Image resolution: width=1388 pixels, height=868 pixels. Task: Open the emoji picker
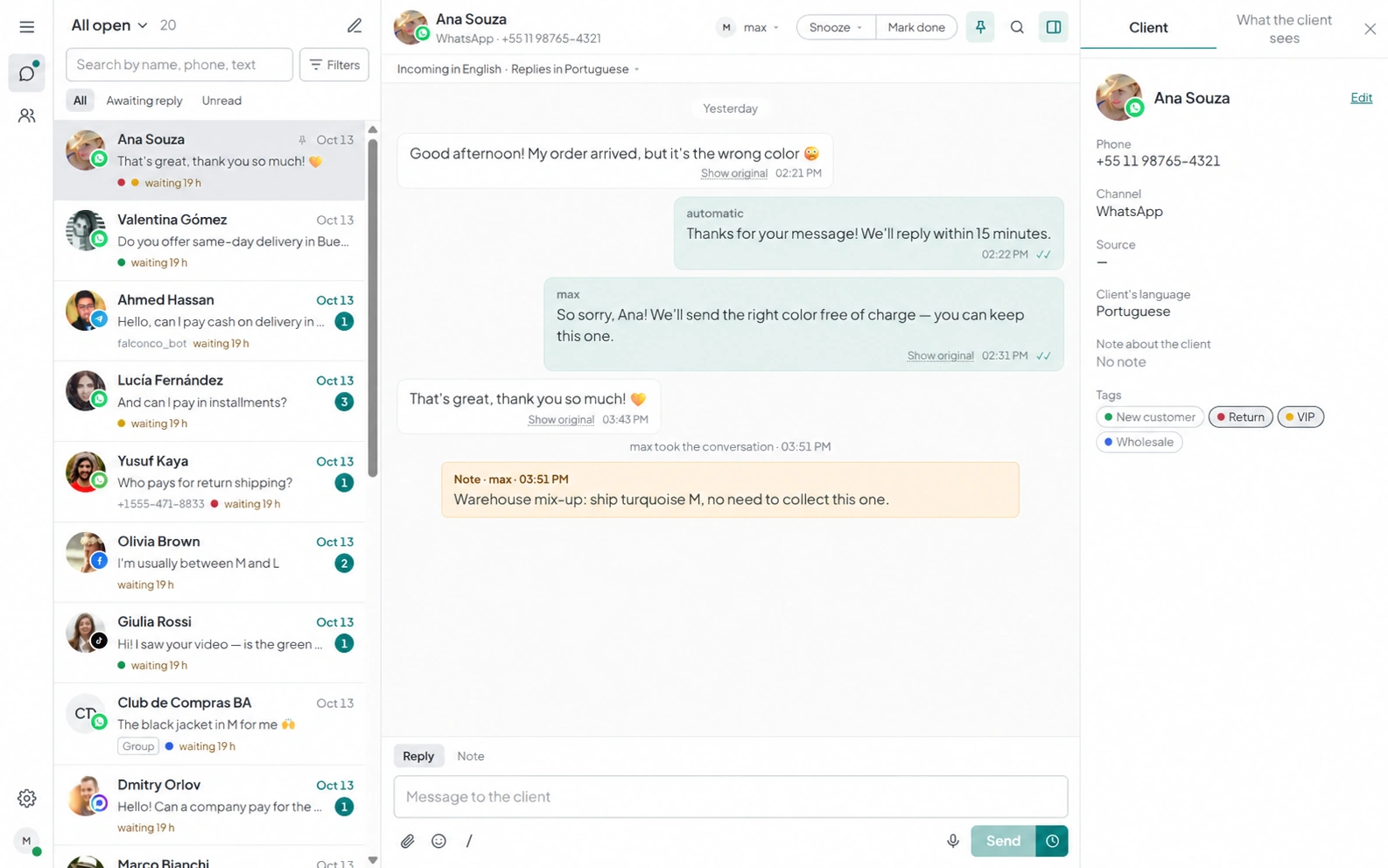[438, 841]
